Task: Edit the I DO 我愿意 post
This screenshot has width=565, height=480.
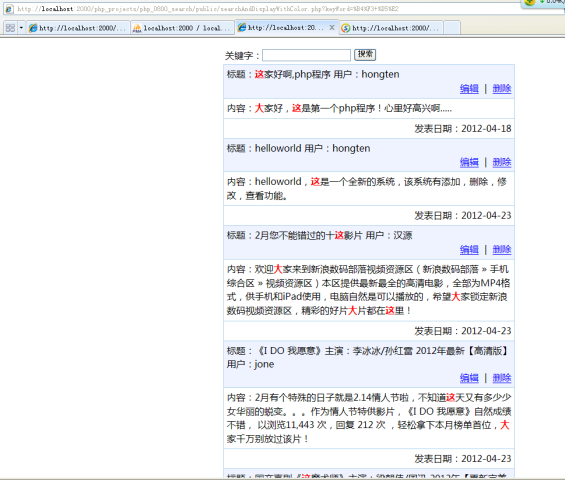Action: 469,378
